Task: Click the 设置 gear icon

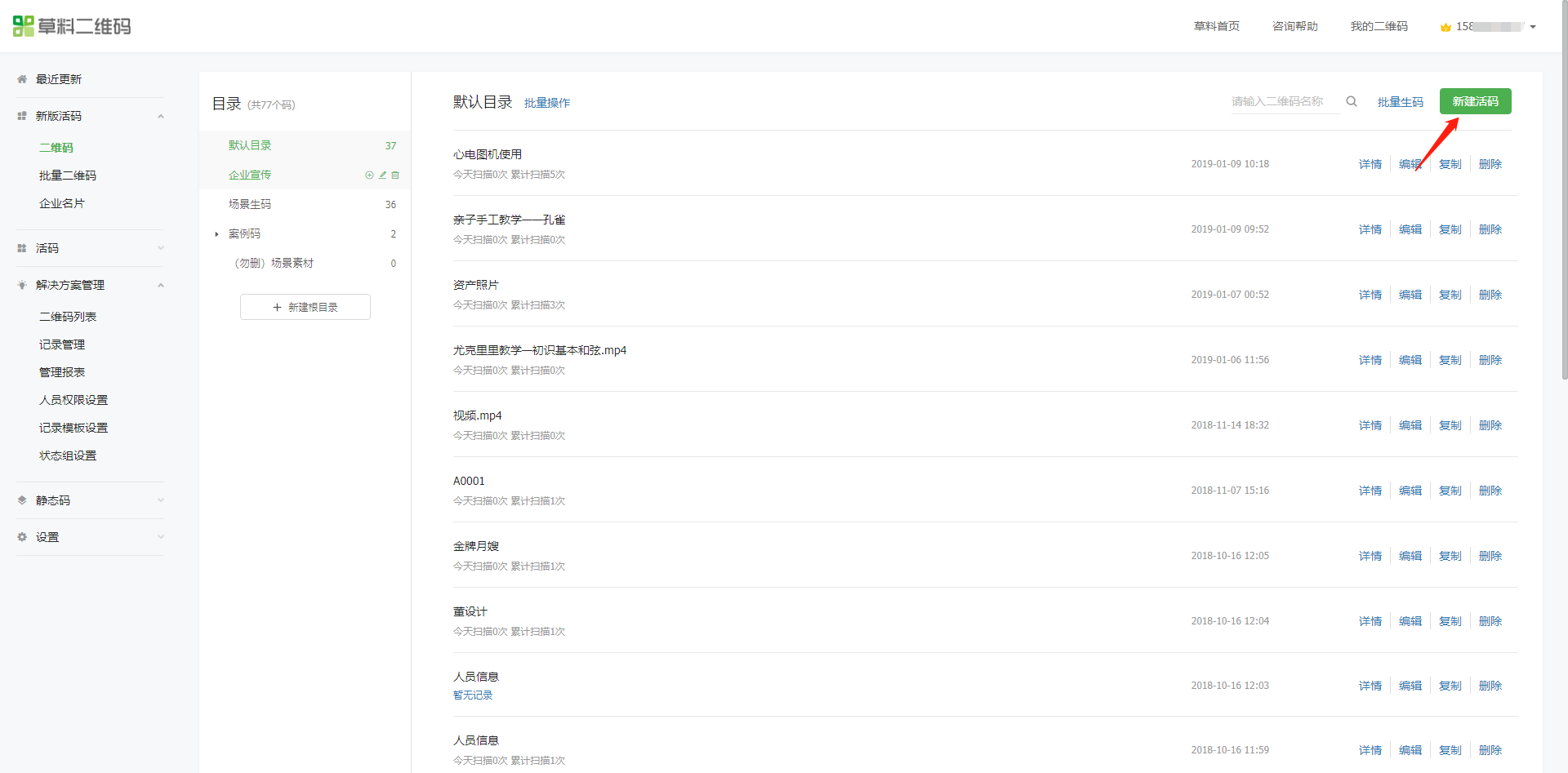Action: tap(22, 537)
